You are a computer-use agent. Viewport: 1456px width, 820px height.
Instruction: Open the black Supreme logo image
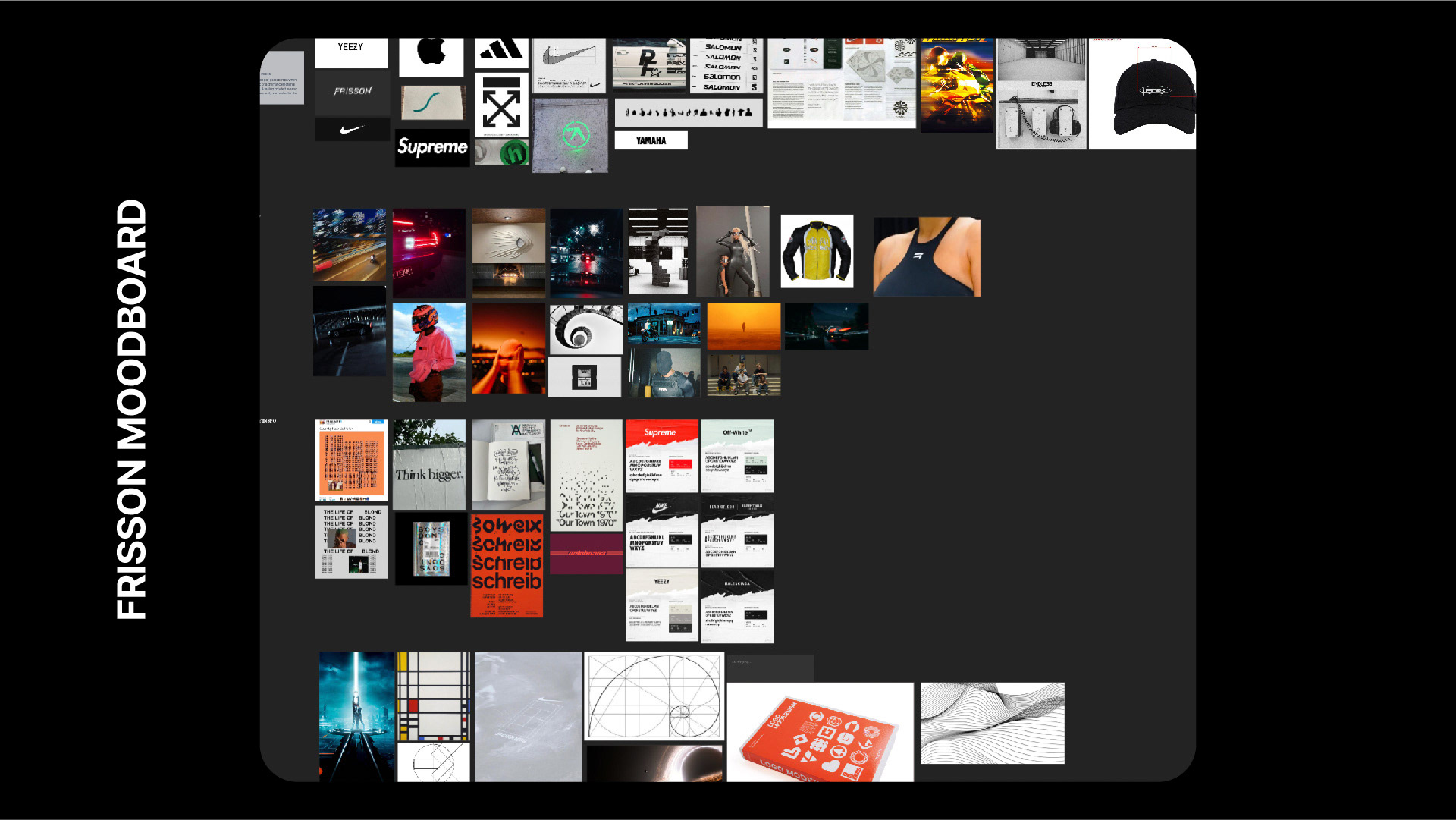point(432,148)
